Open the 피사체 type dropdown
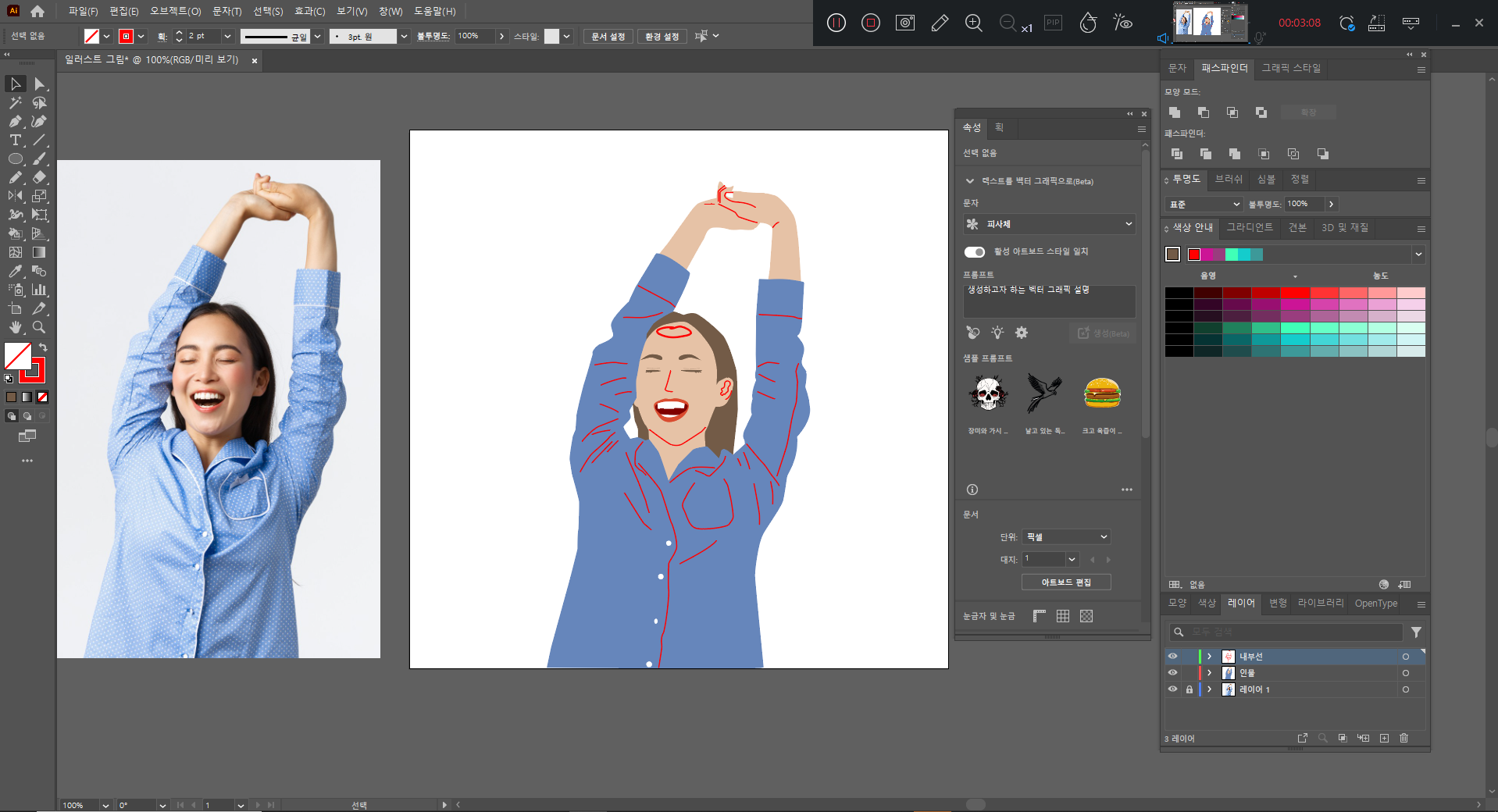The width and height of the screenshot is (1498, 812). (x=1049, y=224)
